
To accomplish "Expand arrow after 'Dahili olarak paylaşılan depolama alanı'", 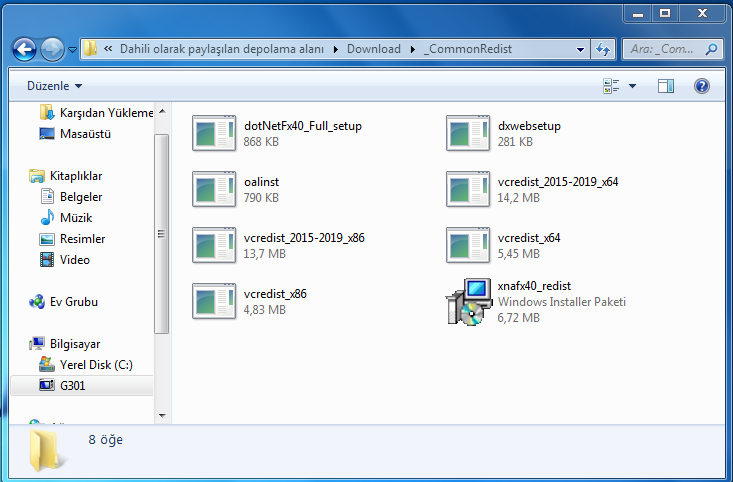I will (336, 49).
